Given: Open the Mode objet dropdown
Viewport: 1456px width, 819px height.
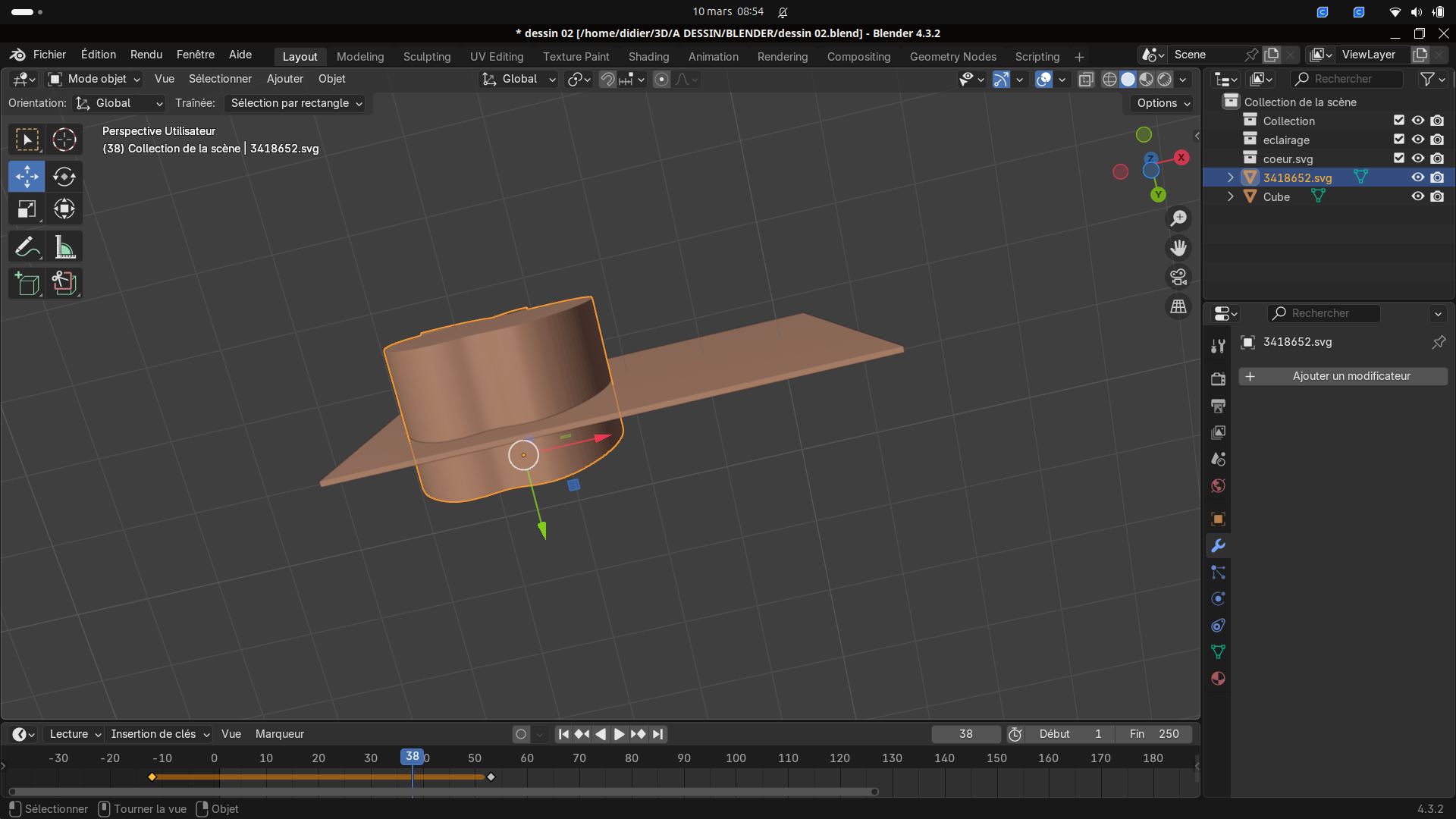Looking at the screenshot, I should (x=94, y=79).
